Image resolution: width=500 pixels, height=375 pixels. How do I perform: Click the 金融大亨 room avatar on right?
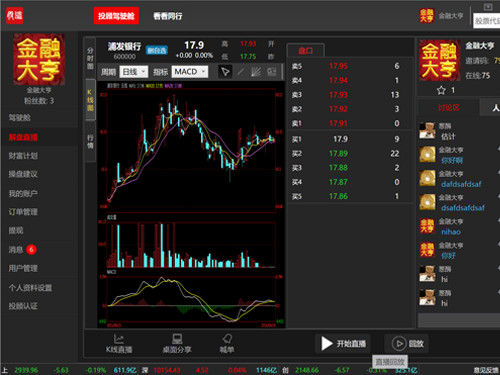pyautogui.click(x=440, y=60)
